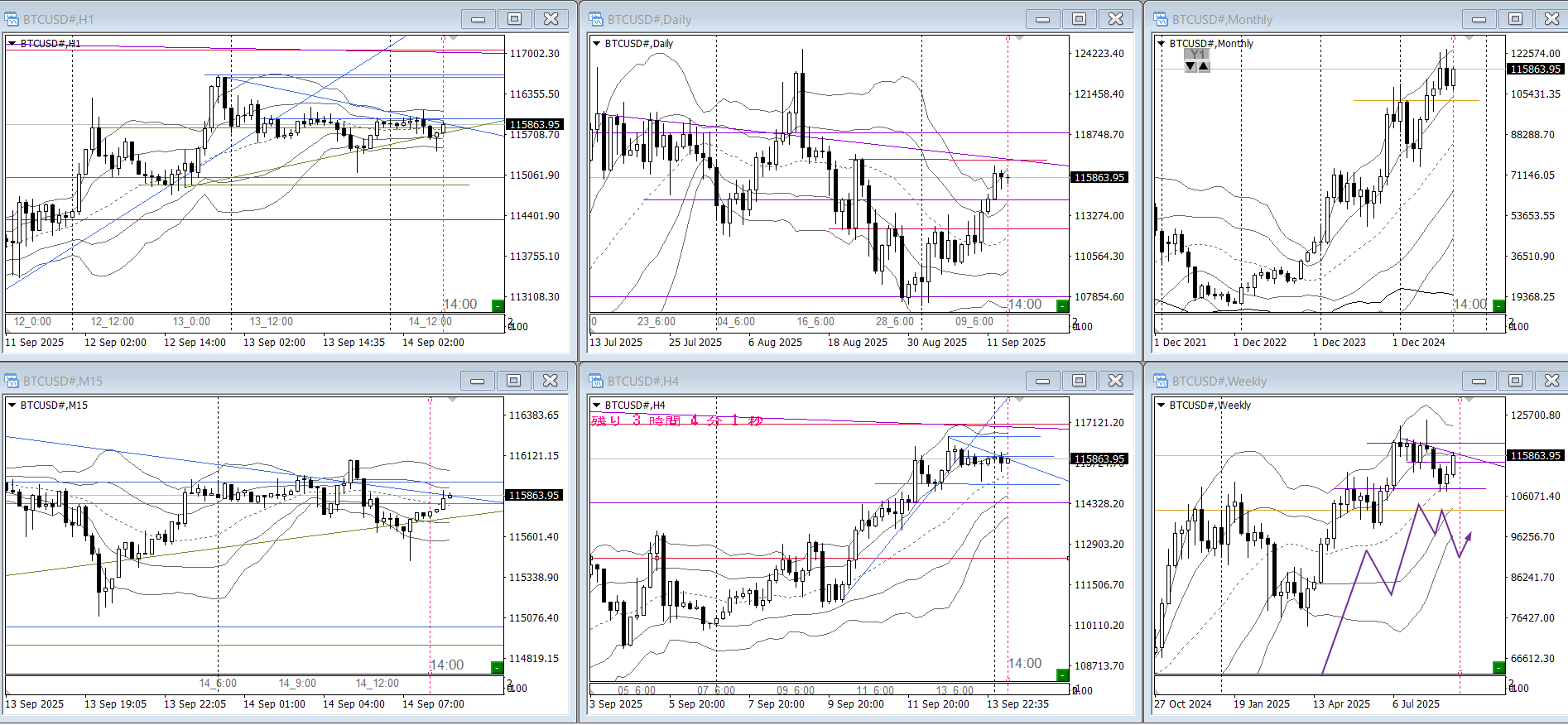Click the Weekly chart window title icon
This screenshot has width=1568, height=725.
point(1161,381)
